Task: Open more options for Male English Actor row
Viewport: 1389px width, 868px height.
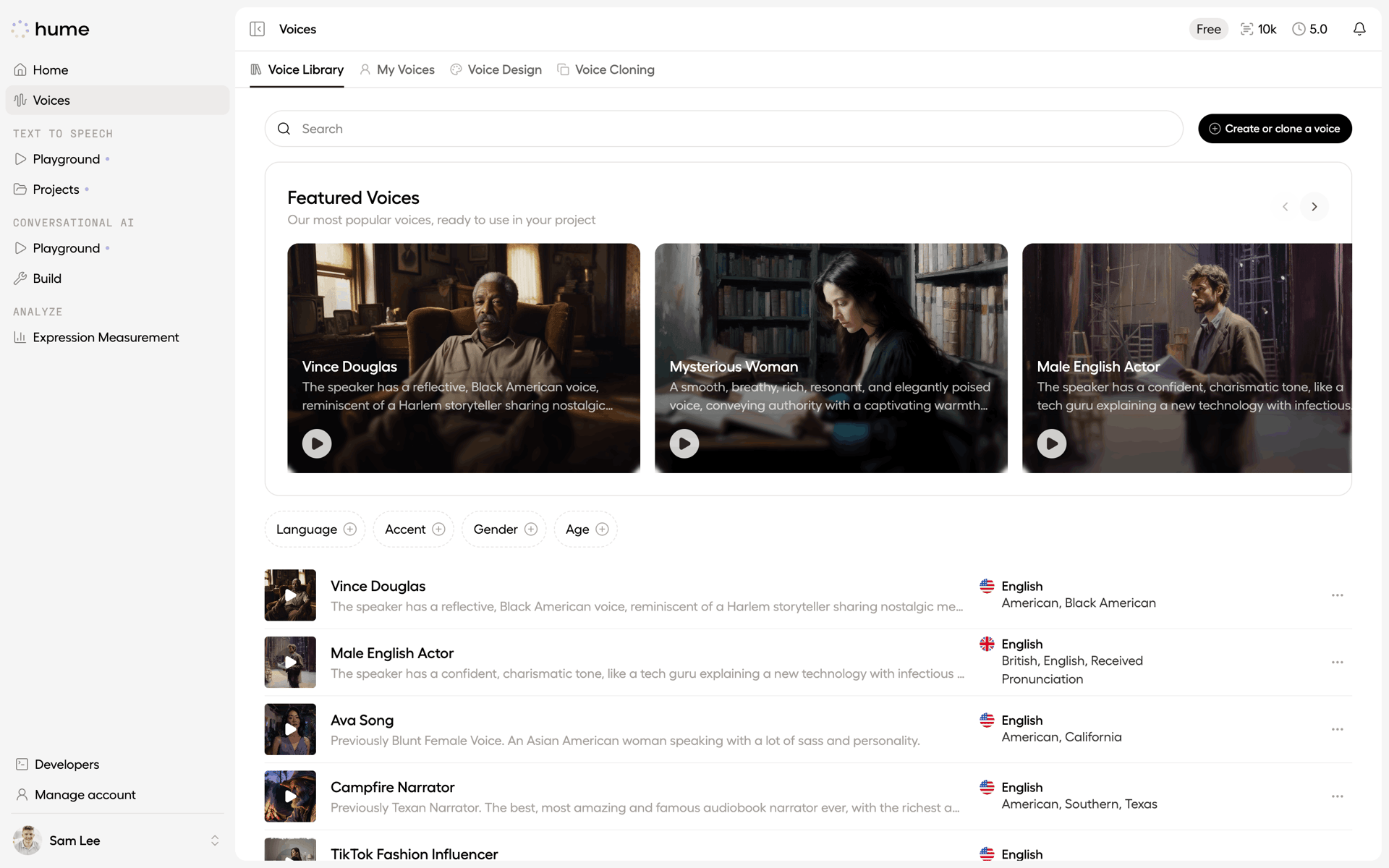Action: (x=1337, y=662)
